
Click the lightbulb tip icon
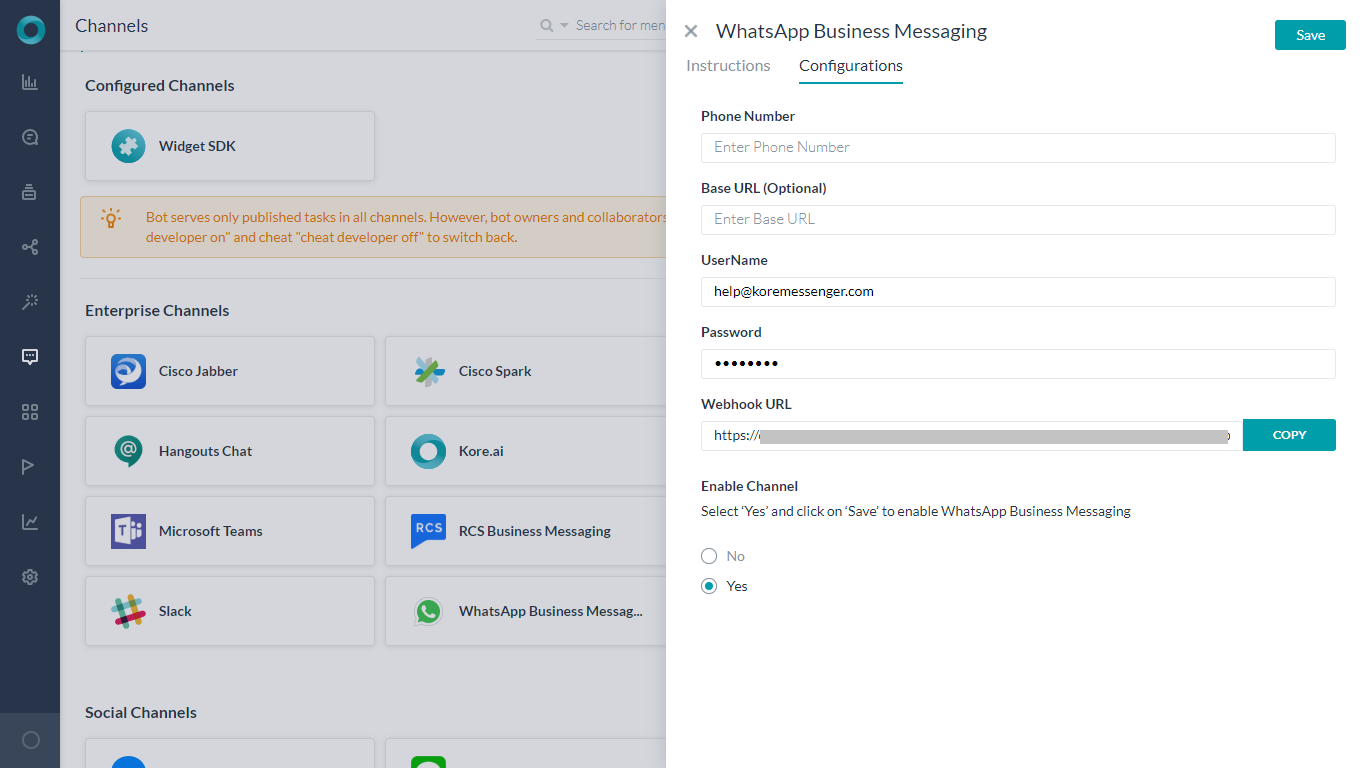point(111,217)
